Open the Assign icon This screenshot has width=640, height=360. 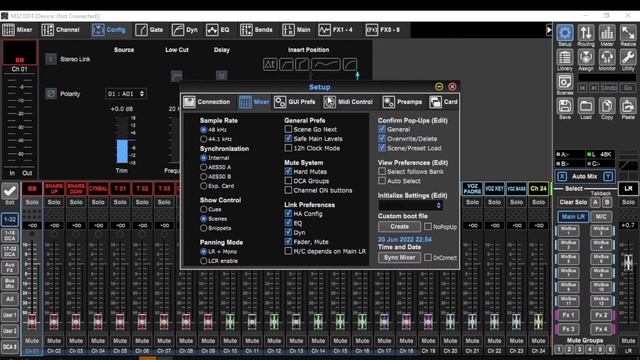coord(586,58)
